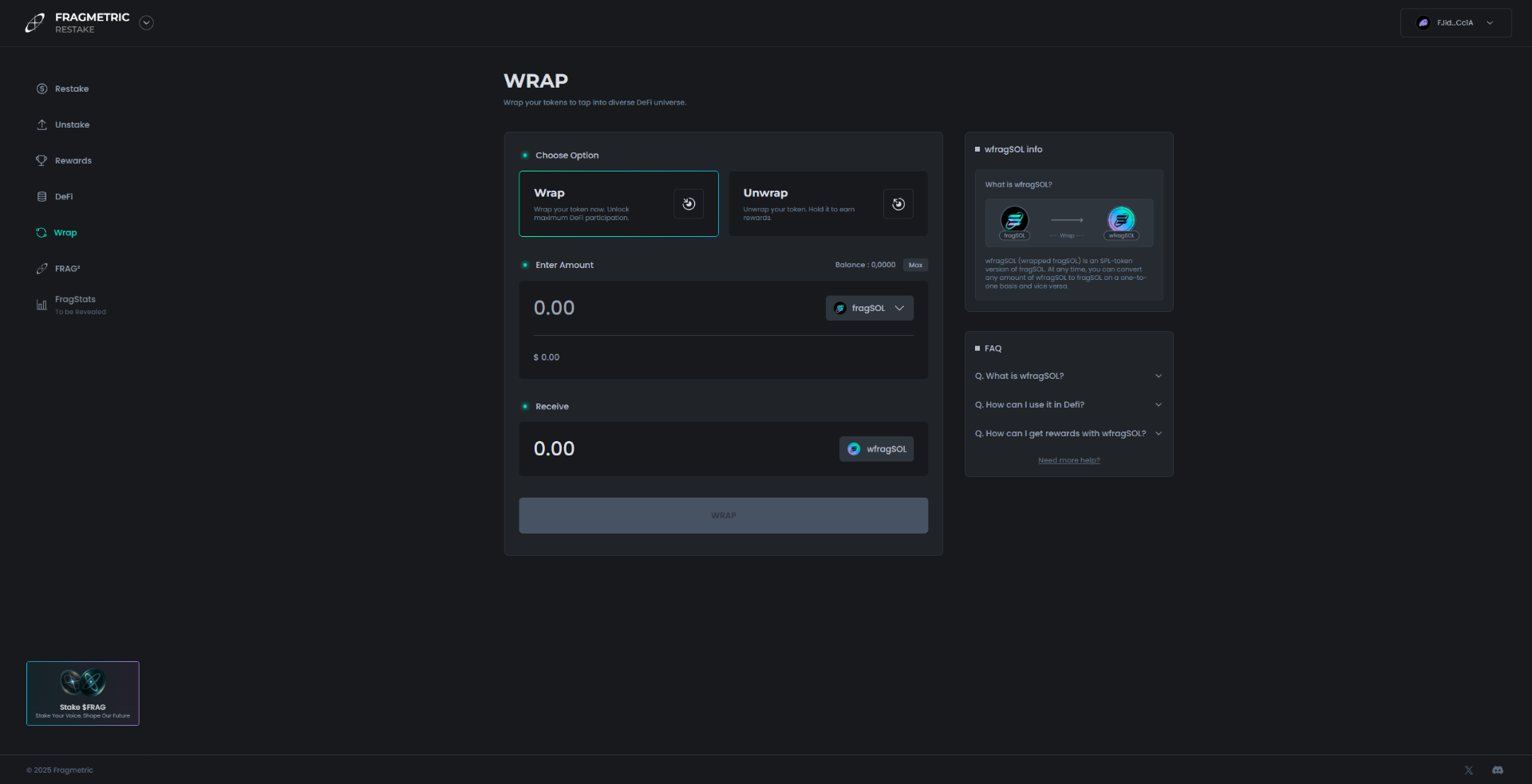
Task: Select the Unwrap option card
Action: click(x=827, y=203)
